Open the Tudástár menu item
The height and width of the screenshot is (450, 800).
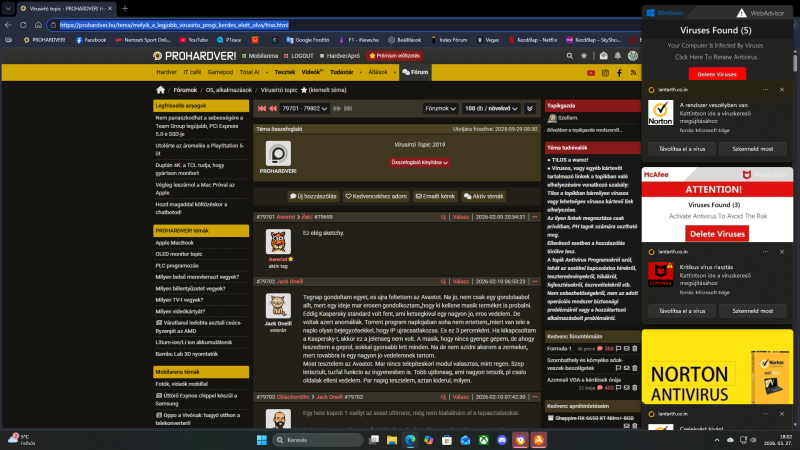pos(342,72)
